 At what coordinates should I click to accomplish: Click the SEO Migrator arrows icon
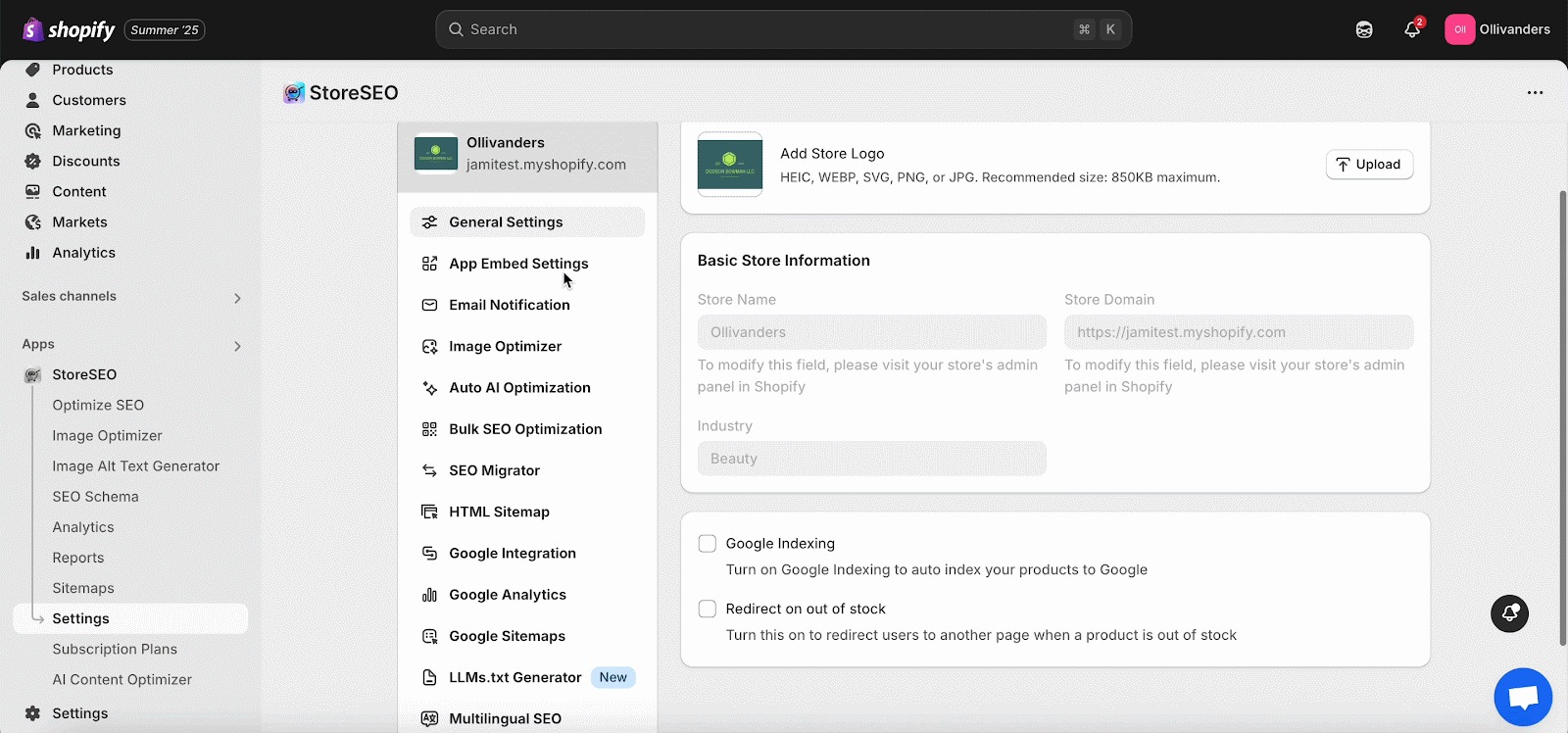click(429, 470)
